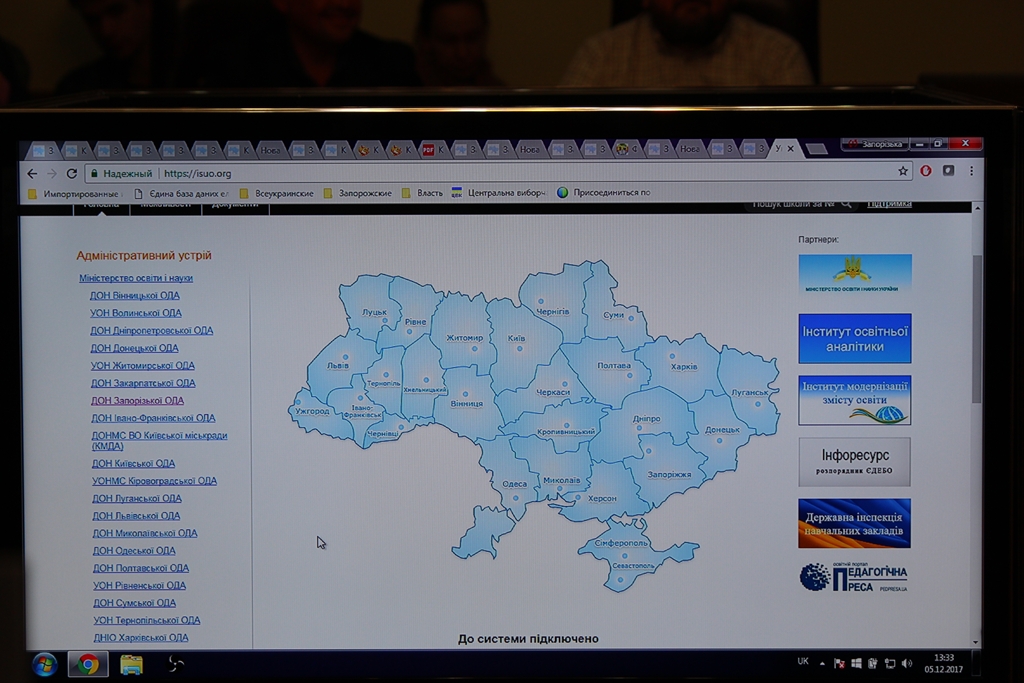
Task: Select the active tab labeled У
Action: [x=784, y=149]
